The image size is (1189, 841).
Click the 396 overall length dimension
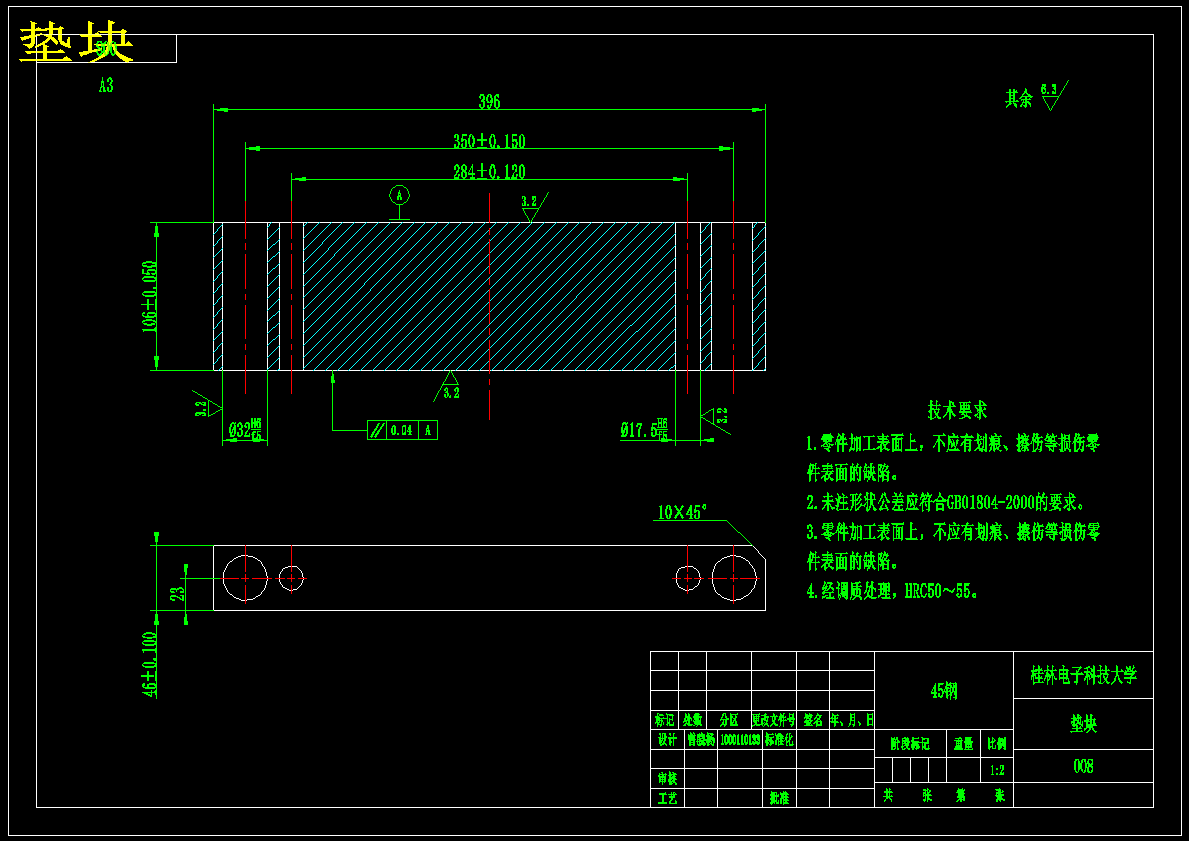point(489,102)
